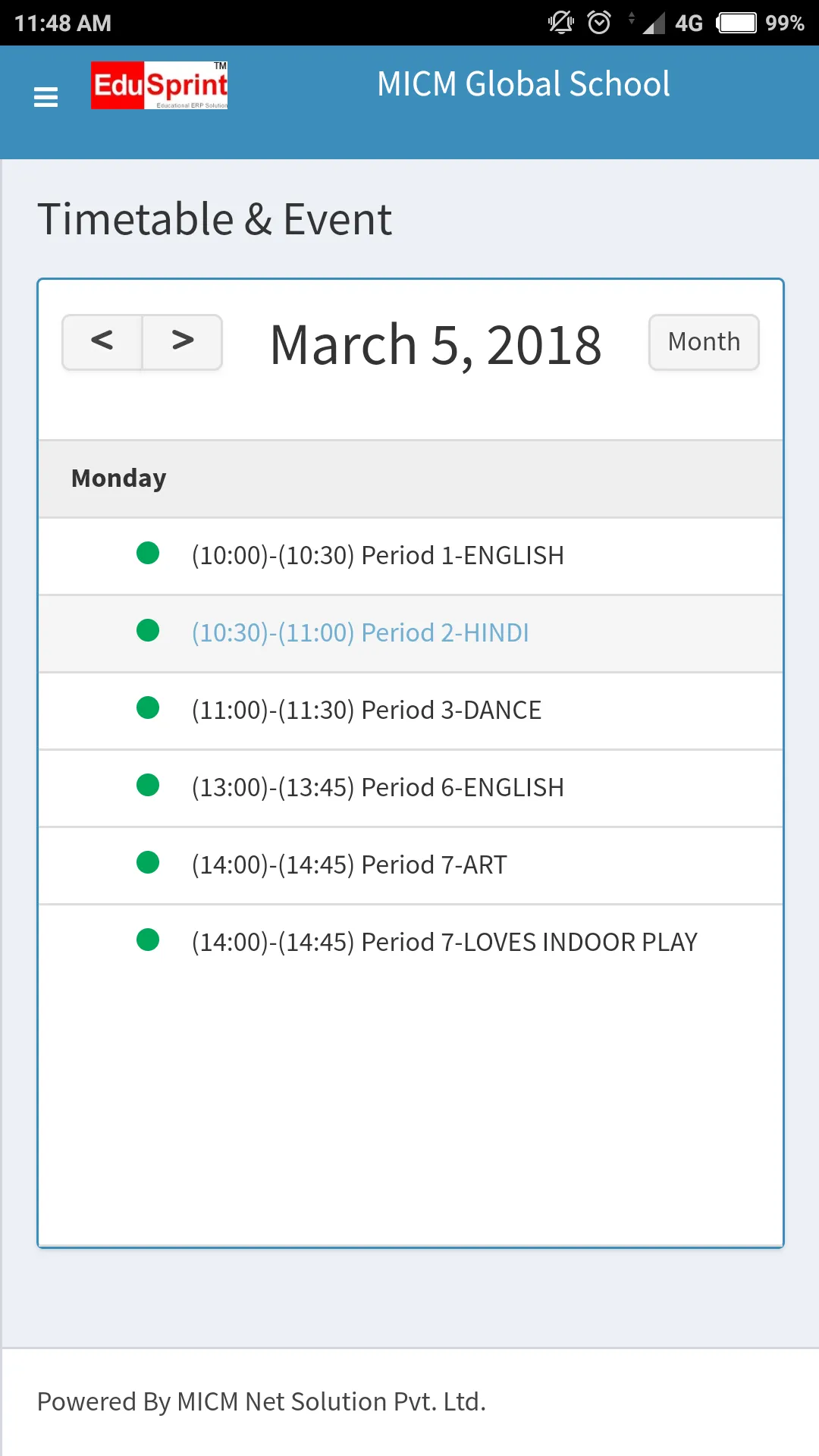Click green dot beside Period 7-ART
The height and width of the screenshot is (1456, 819).
[x=148, y=862]
